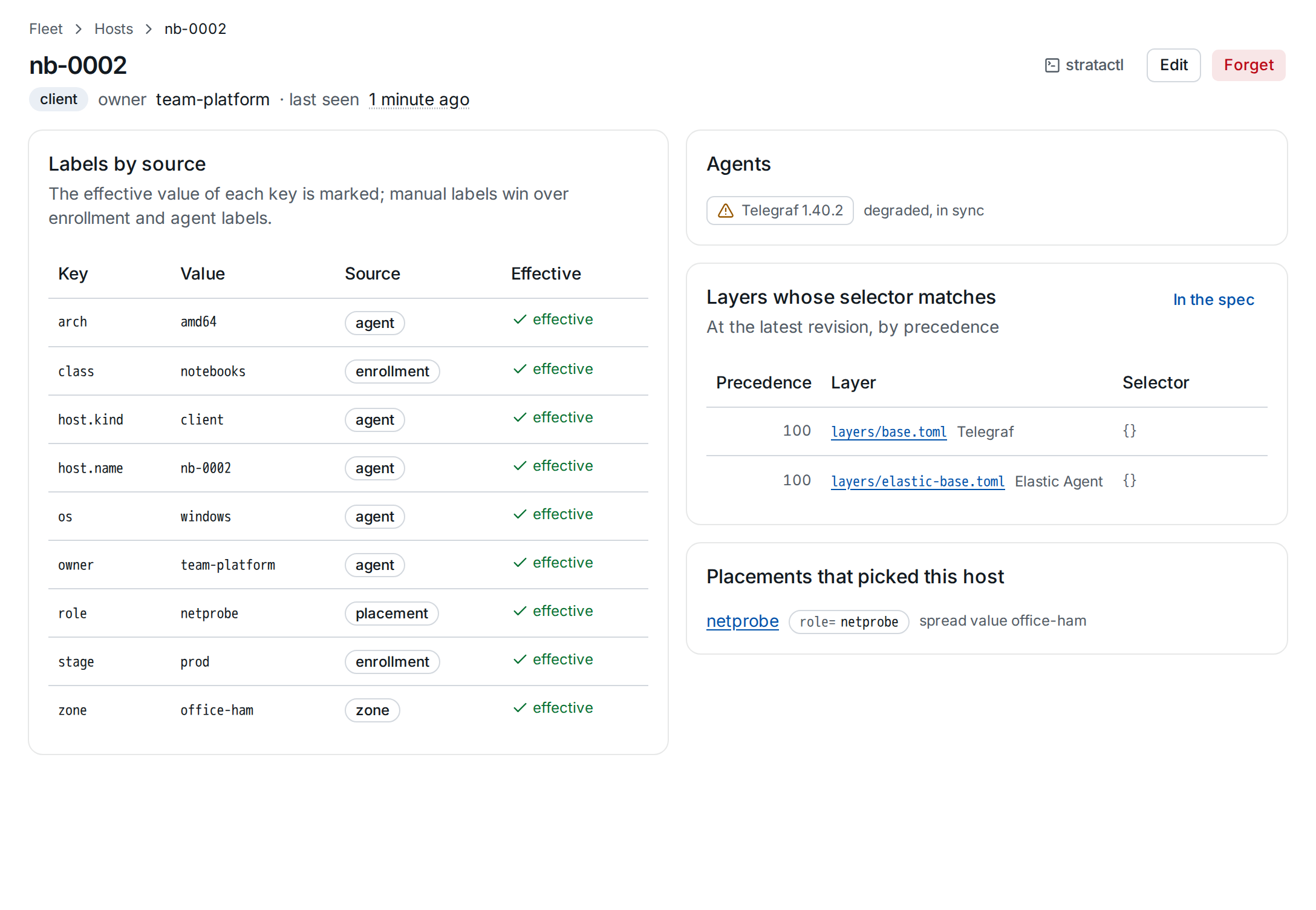Viewport: 1316px width, 910px height.
Task: Open the In the spec link
Action: pos(1213,300)
